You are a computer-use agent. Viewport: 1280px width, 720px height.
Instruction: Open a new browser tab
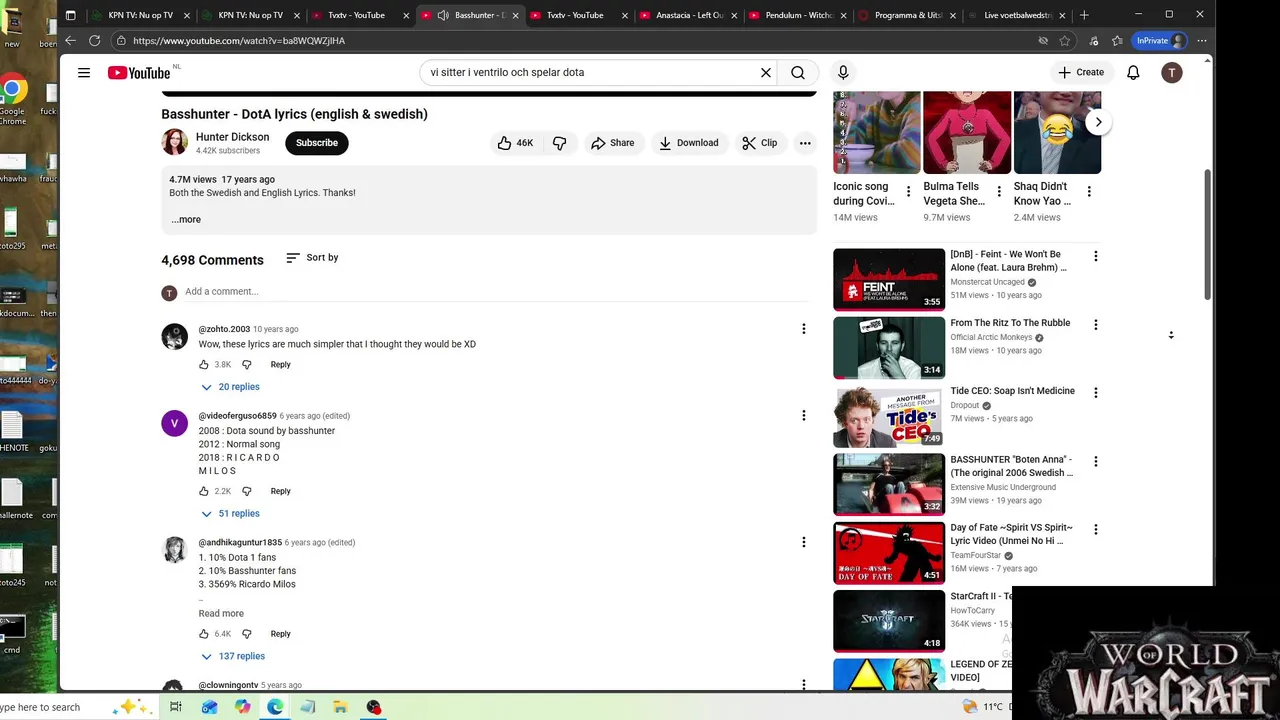tap(1084, 15)
